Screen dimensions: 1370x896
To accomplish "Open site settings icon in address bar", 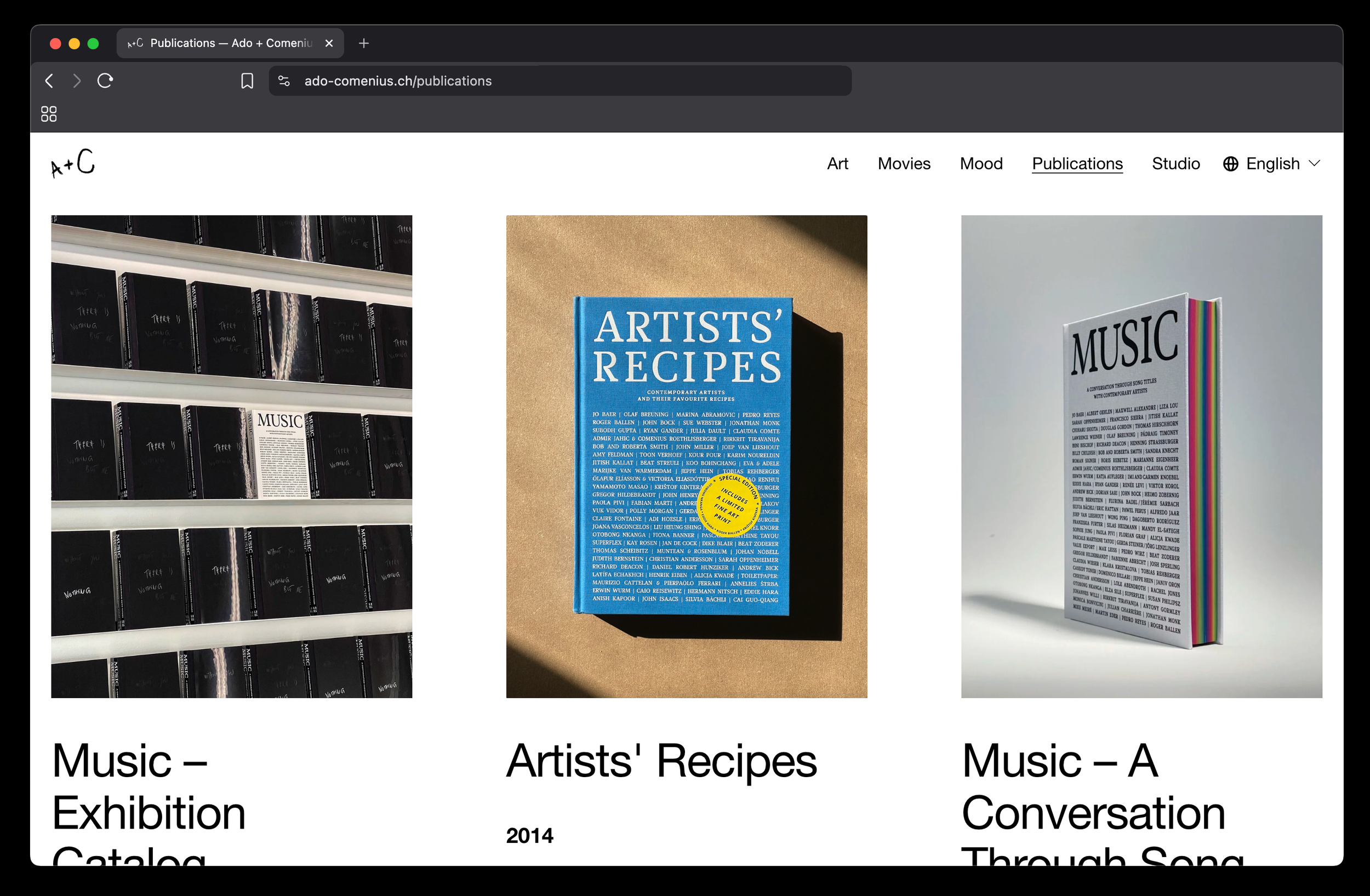I will pyautogui.click(x=284, y=81).
